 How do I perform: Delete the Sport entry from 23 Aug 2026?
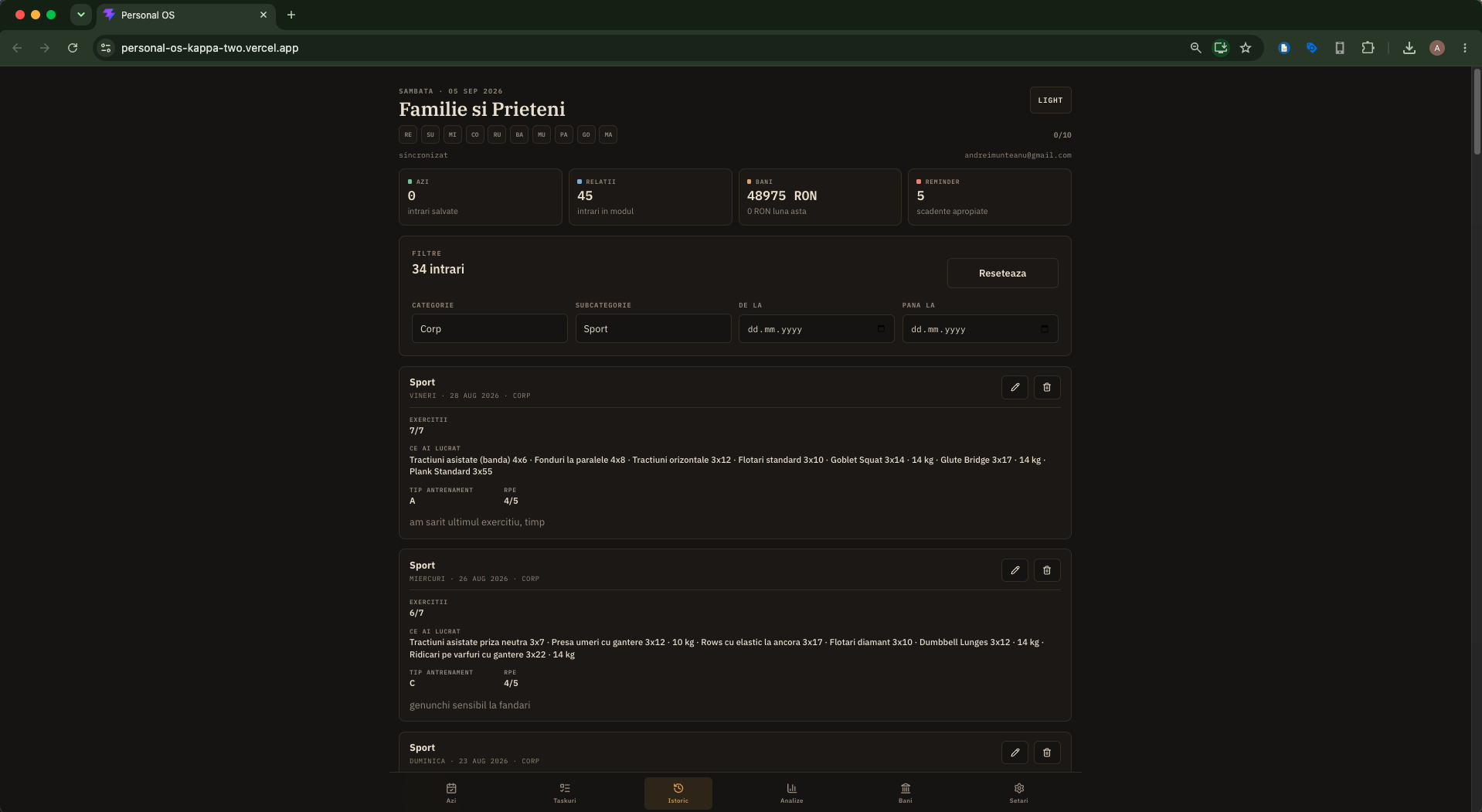pos(1047,753)
